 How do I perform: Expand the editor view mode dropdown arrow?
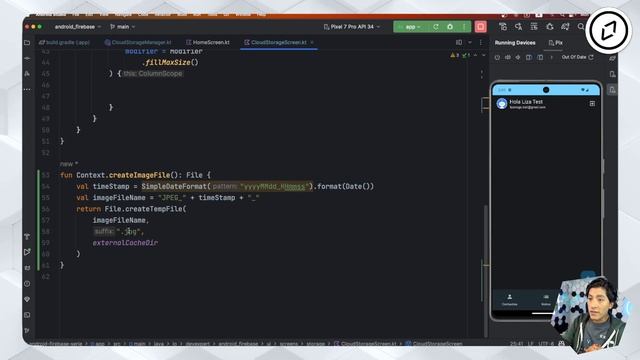pyautogui.click(x=470, y=42)
